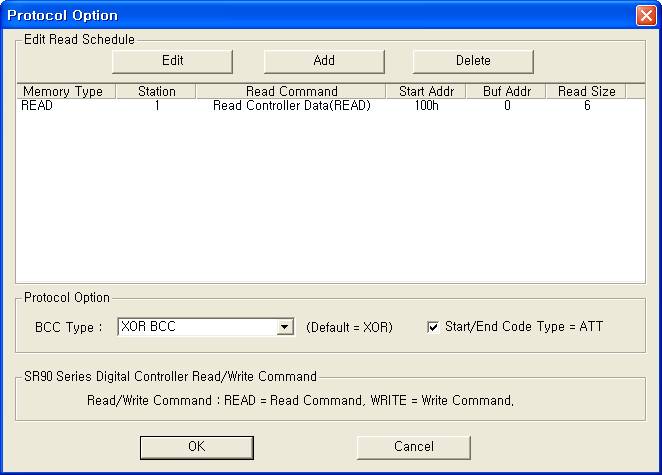Open the BCC Type dropdown arrow

click(285, 327)
